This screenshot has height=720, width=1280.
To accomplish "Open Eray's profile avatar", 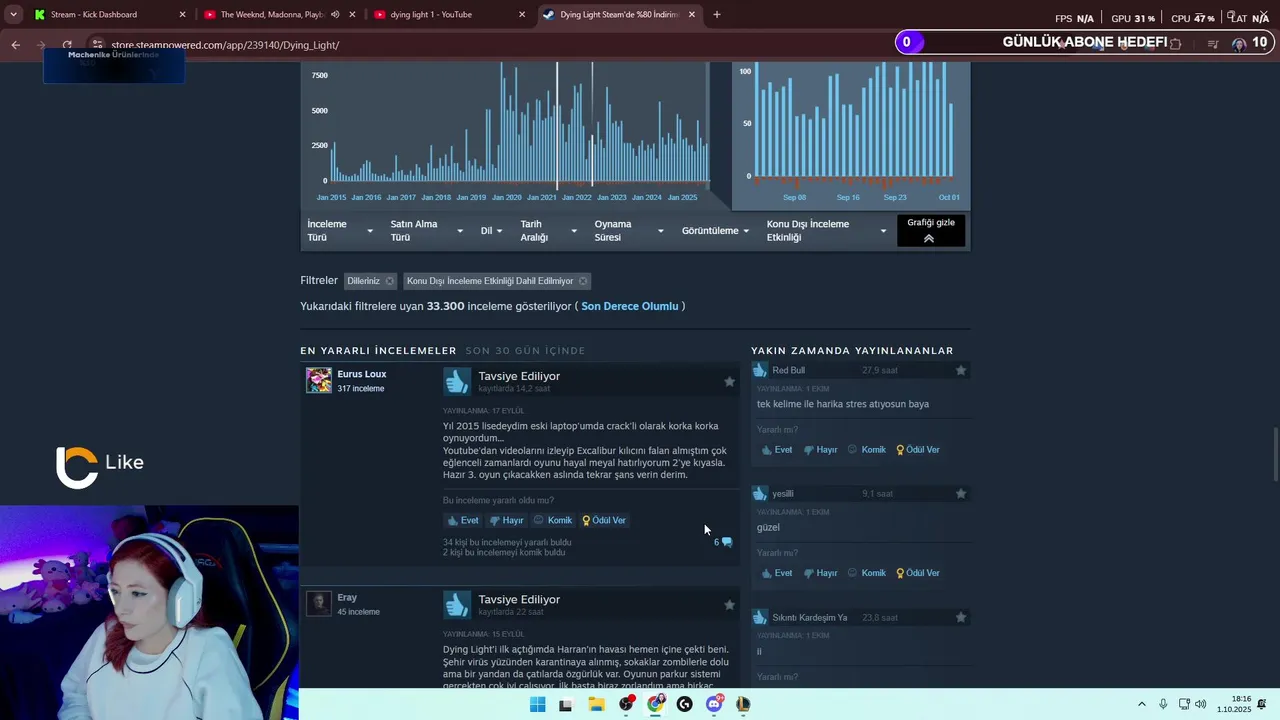I will tap(318, 603).
